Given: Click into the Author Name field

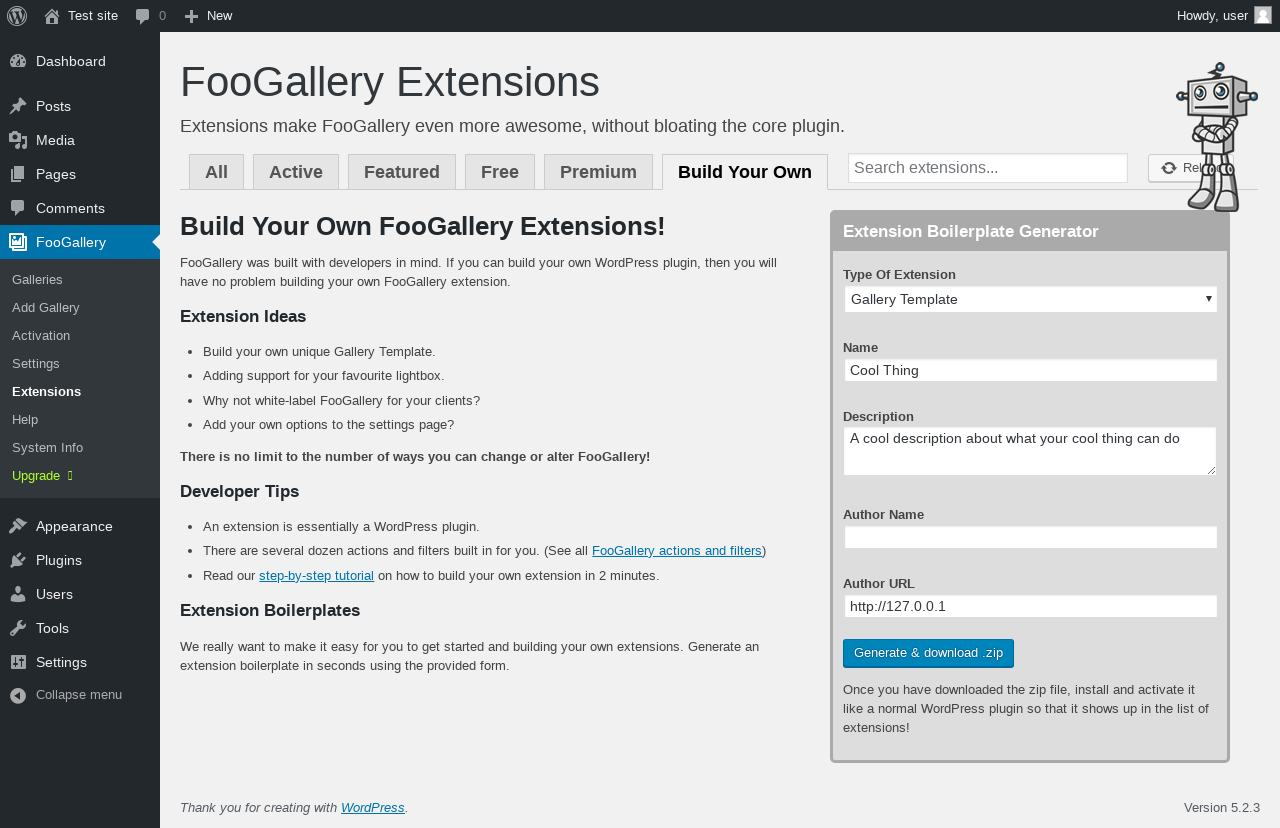Looking at the screenshot, I should tap(1030, 537).
